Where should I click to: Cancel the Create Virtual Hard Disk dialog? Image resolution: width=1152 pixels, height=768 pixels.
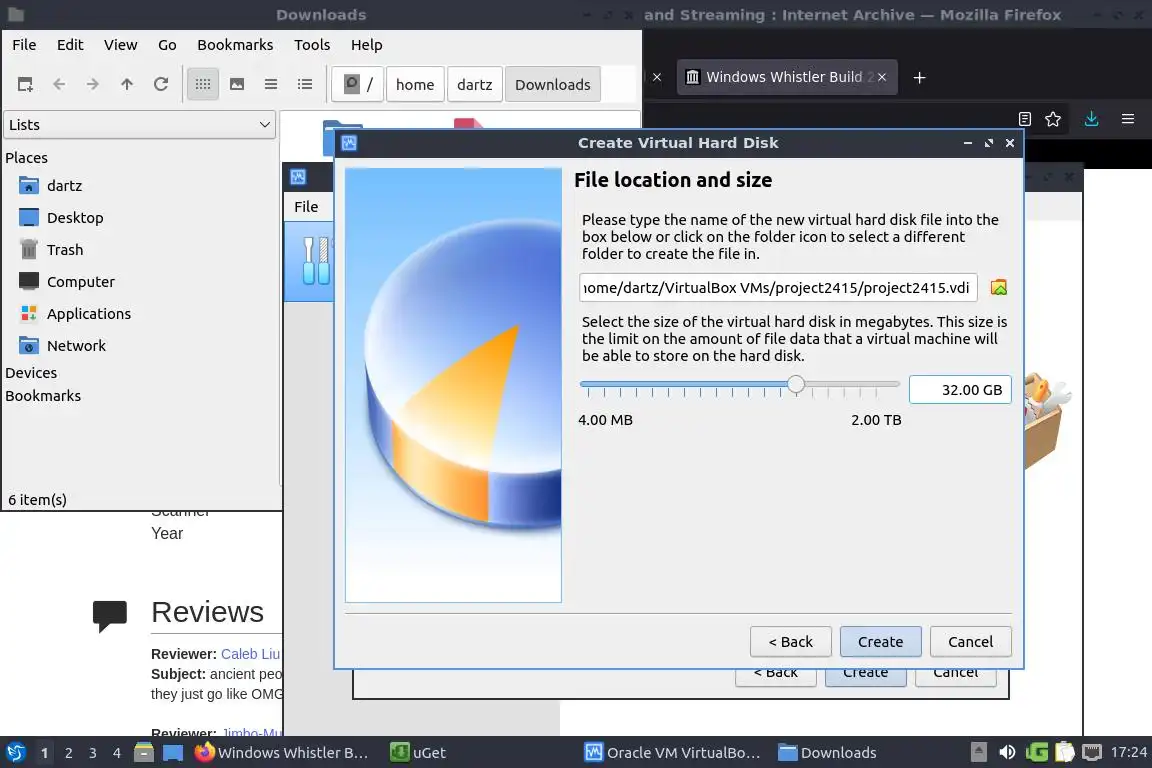coord(970,642)
